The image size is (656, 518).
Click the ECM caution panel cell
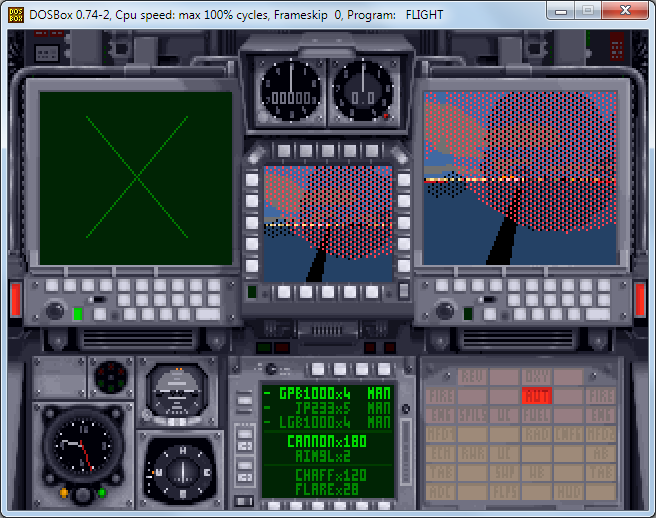pyautogui.click(x=441, y=454)
